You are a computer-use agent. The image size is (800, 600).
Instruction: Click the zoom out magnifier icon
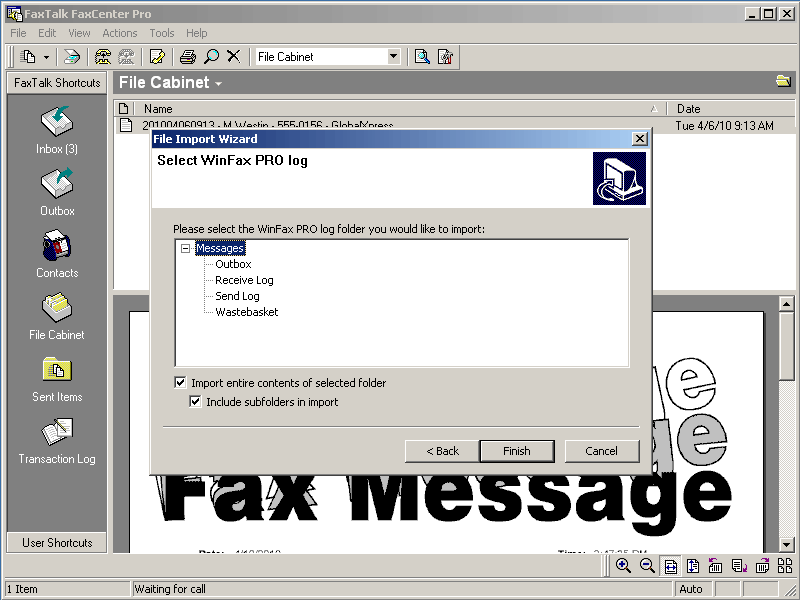click(x=647, y=566)
